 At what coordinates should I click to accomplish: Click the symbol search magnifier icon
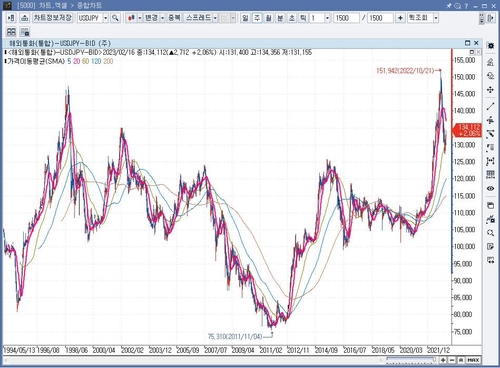(115, 18)
